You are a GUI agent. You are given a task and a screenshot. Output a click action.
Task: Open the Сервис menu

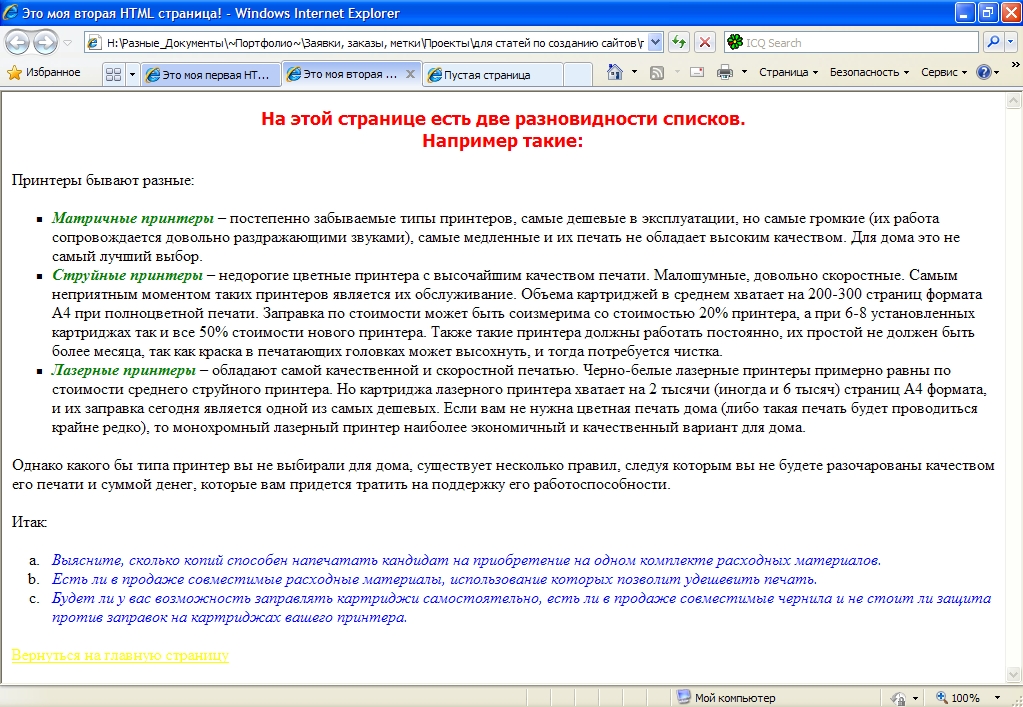944,72
